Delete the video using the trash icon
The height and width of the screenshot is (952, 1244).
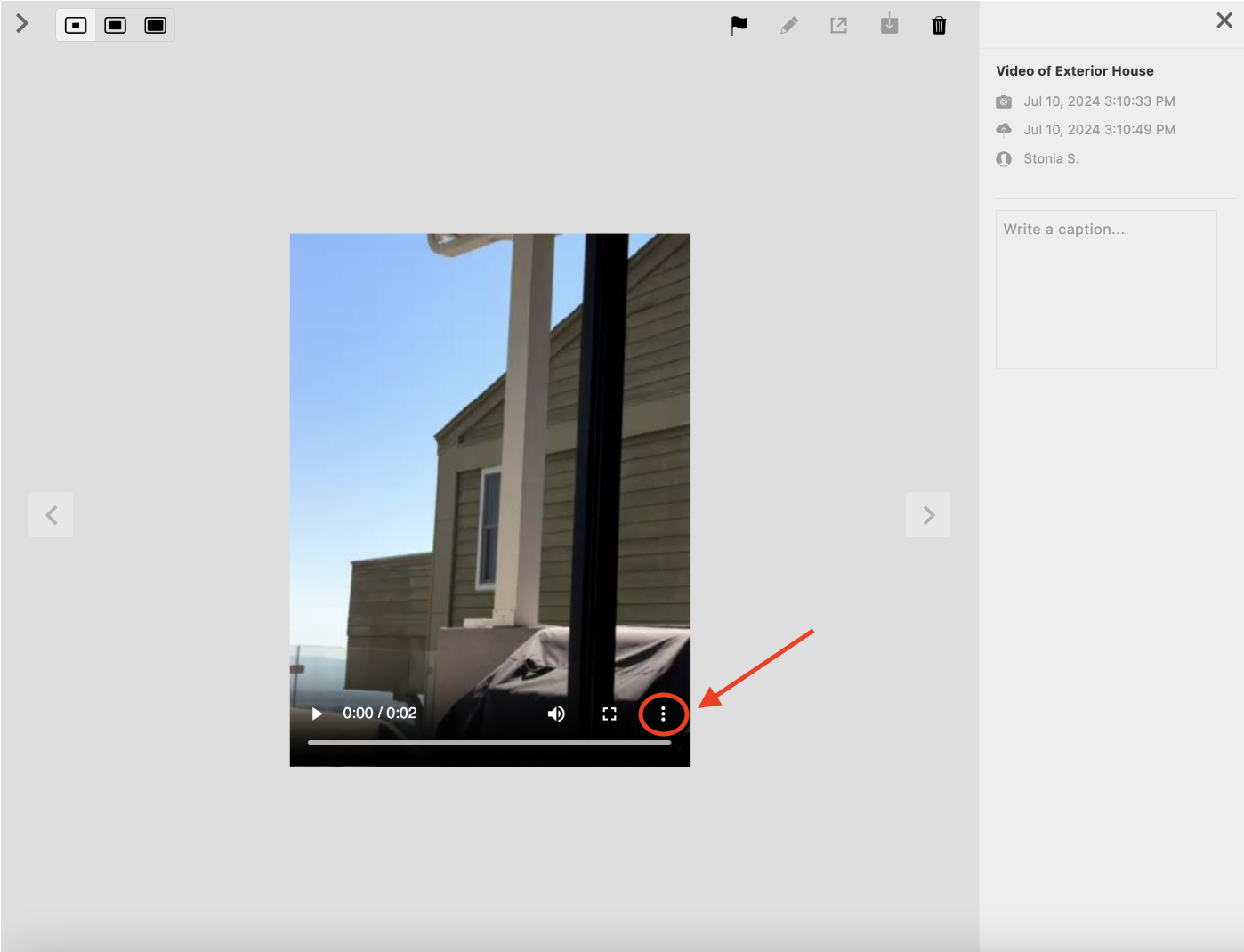[939, 26]
